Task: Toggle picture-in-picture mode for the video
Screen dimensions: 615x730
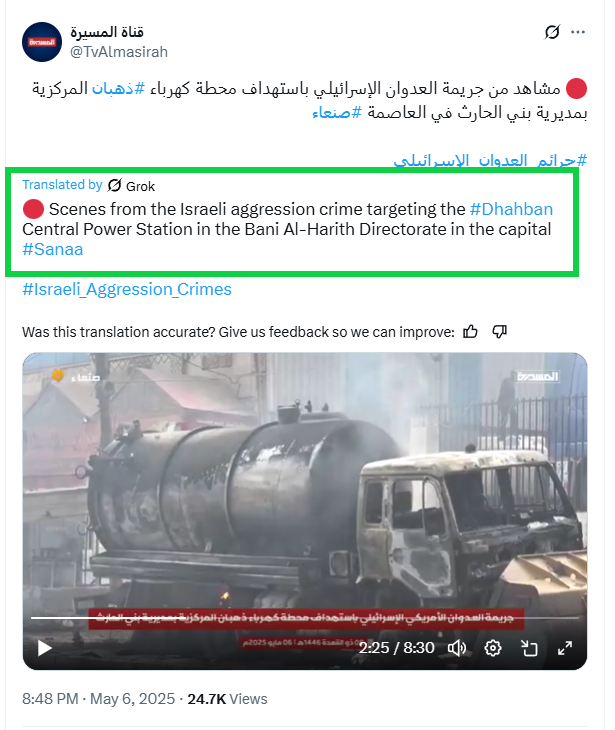Action: pyautogui.click(x=529, y=648)
